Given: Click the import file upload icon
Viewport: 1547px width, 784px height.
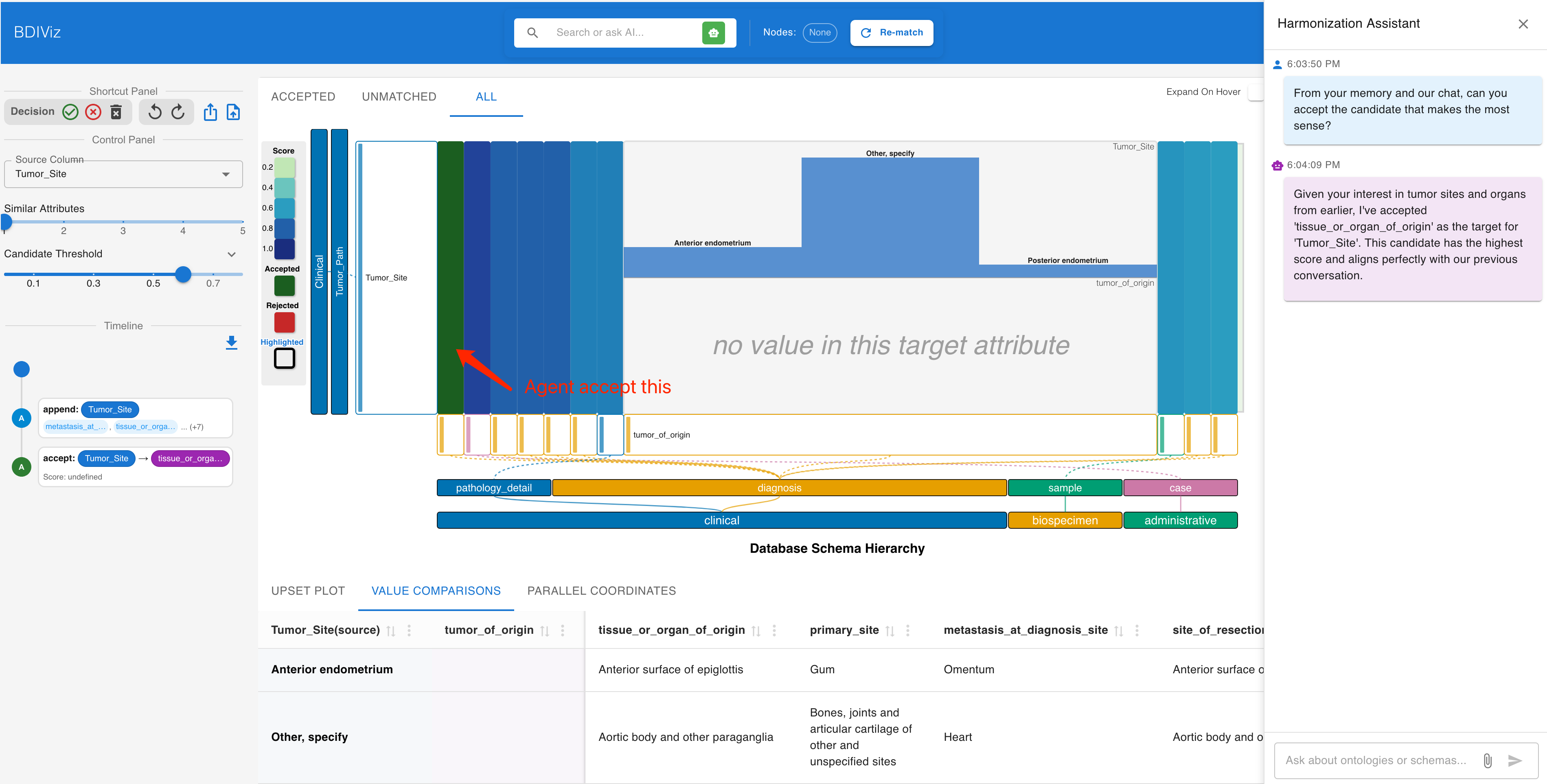Looking at the screenshot, I should (x=233, y=112).
